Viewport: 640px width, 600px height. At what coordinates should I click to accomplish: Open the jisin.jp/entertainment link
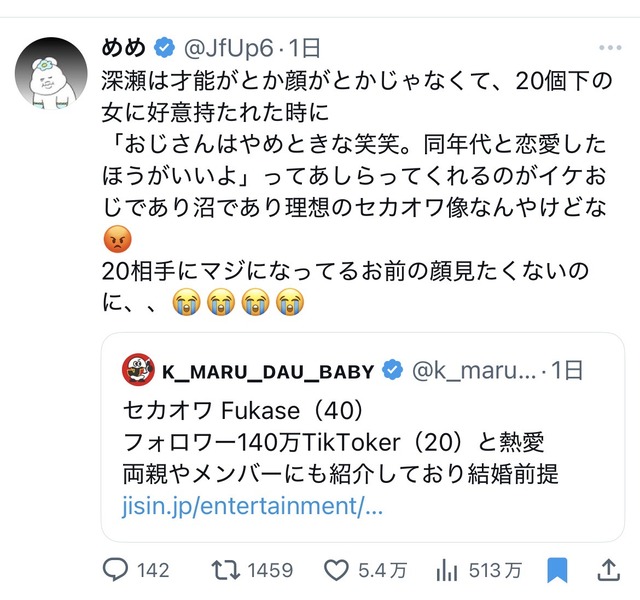point(252,507)
